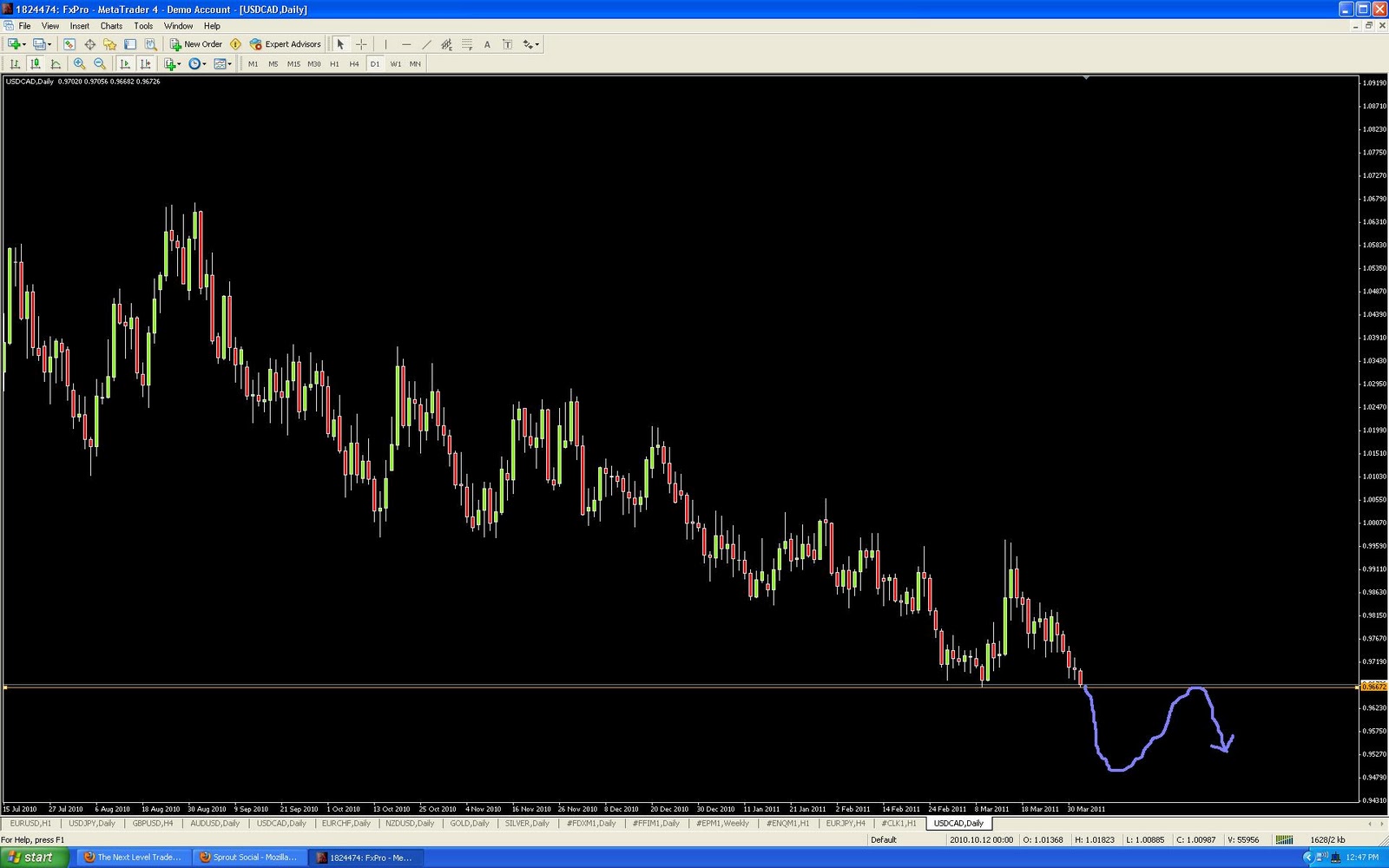This screenshot has height=868, width=1389.
Task: Select the Fibonacci retracement tool
Action: (x=467, y=44)
